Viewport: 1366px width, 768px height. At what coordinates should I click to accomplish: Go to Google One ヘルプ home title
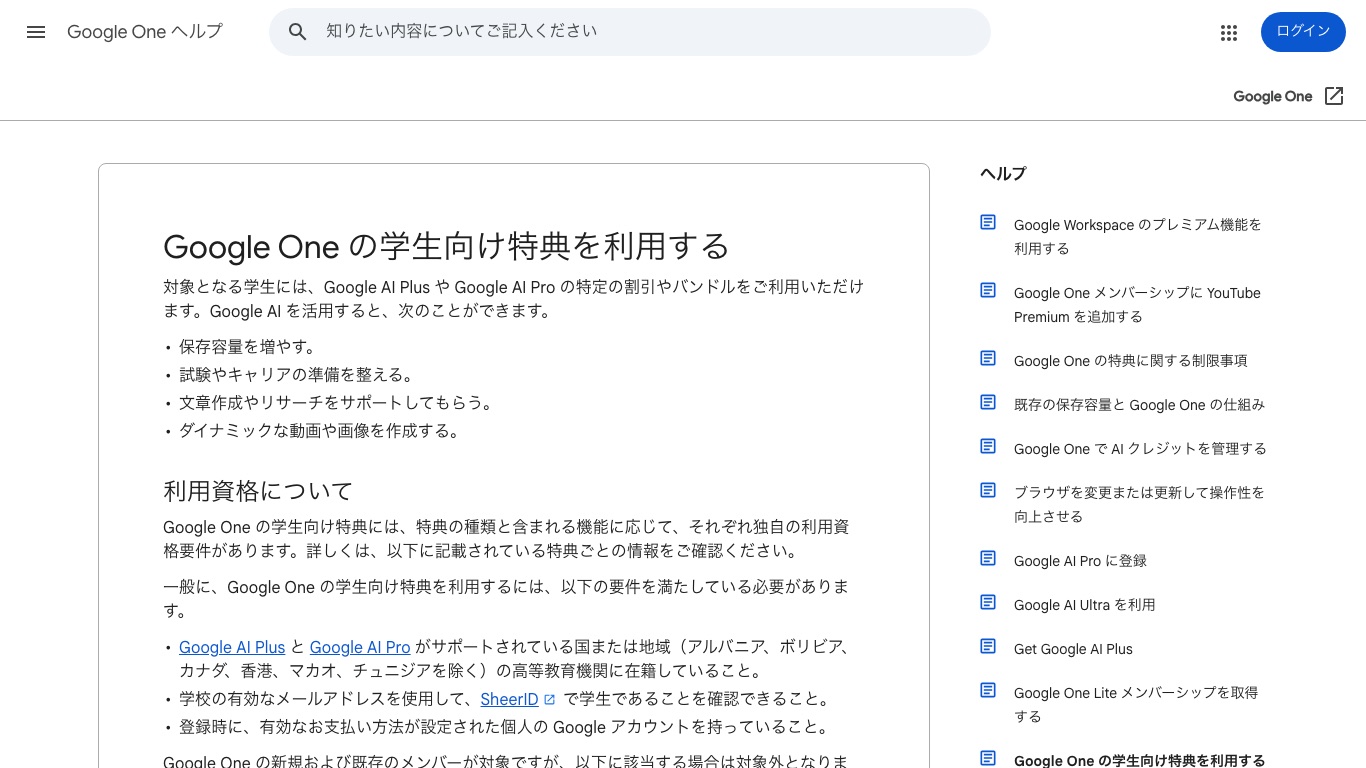coord(145,32)
